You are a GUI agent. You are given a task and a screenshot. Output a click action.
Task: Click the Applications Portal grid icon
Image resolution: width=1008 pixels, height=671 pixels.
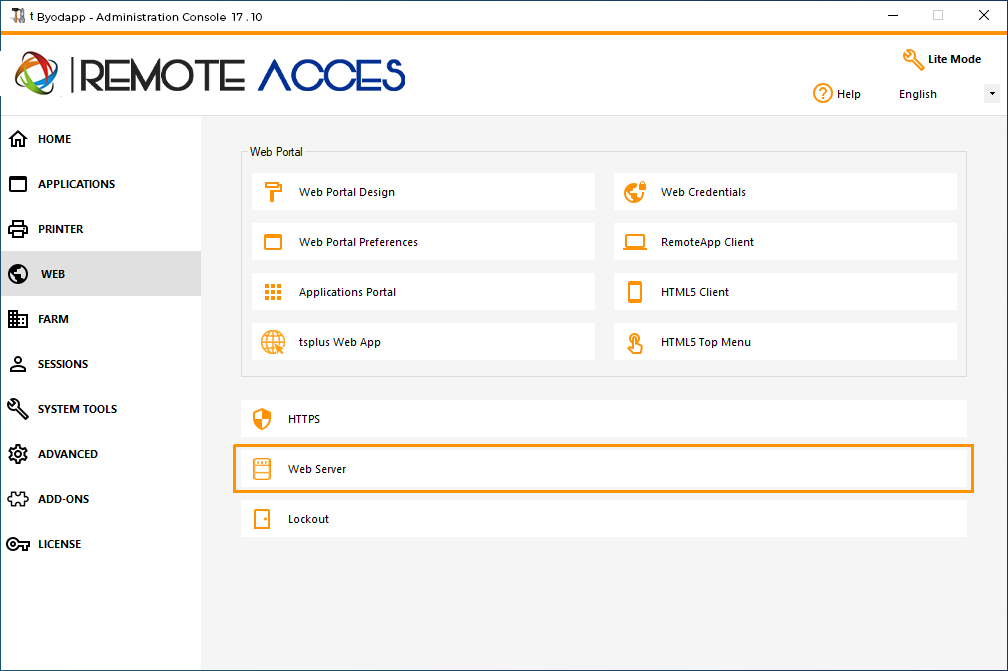(273, 292)
